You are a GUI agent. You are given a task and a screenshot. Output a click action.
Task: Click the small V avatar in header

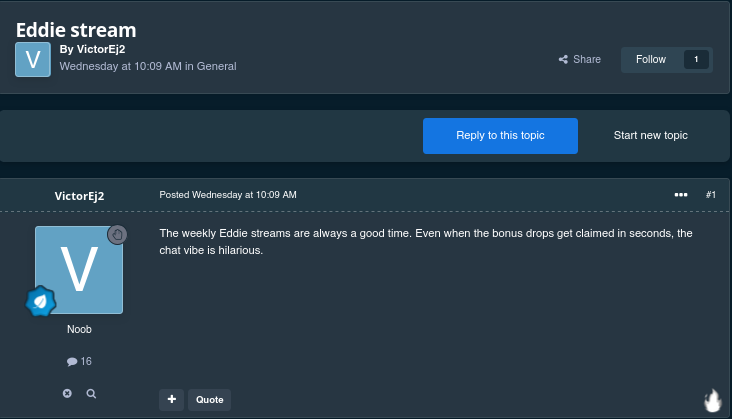[33, 59]
